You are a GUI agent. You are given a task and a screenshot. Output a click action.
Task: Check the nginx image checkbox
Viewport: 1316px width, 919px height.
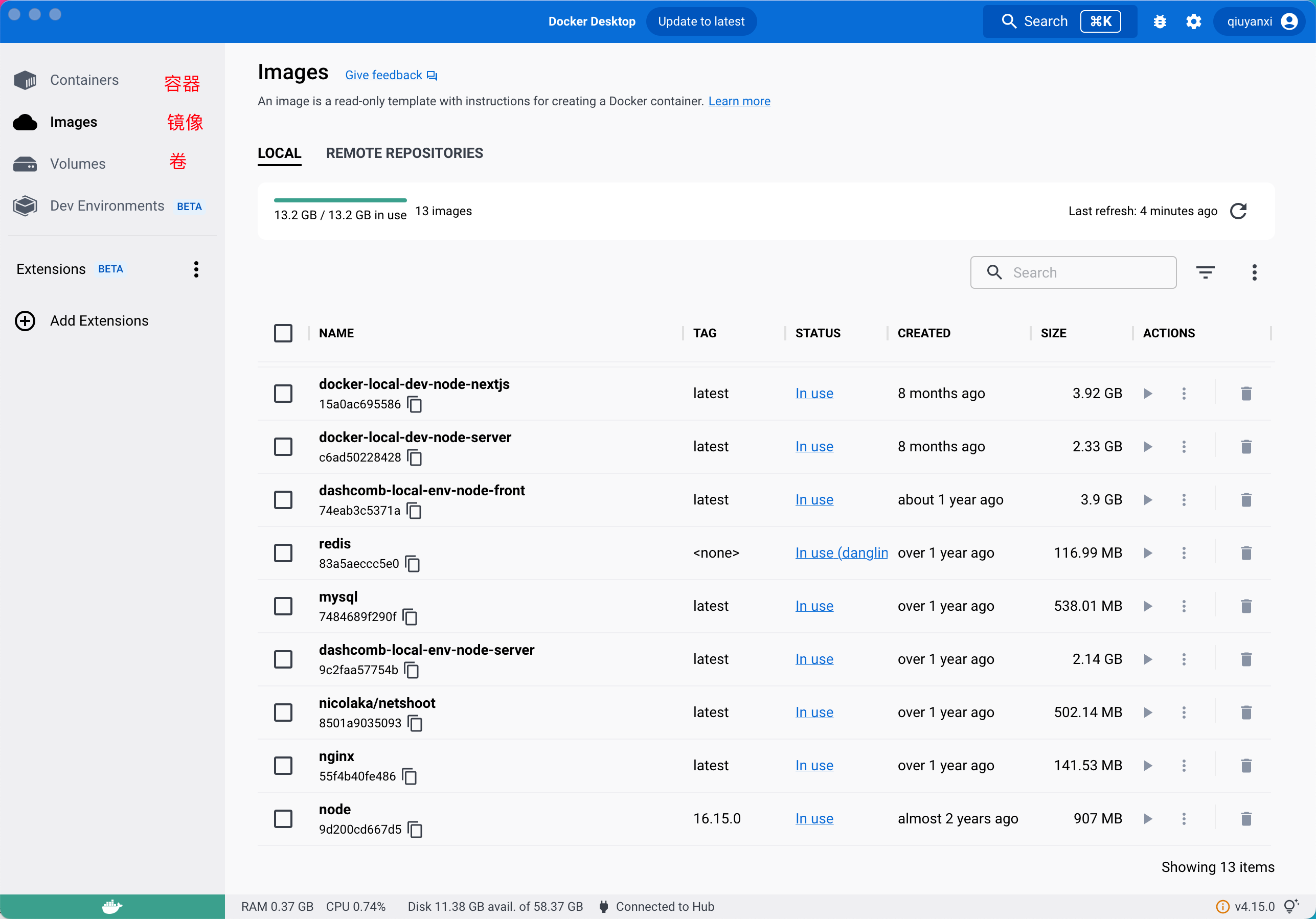pos(283,766)
